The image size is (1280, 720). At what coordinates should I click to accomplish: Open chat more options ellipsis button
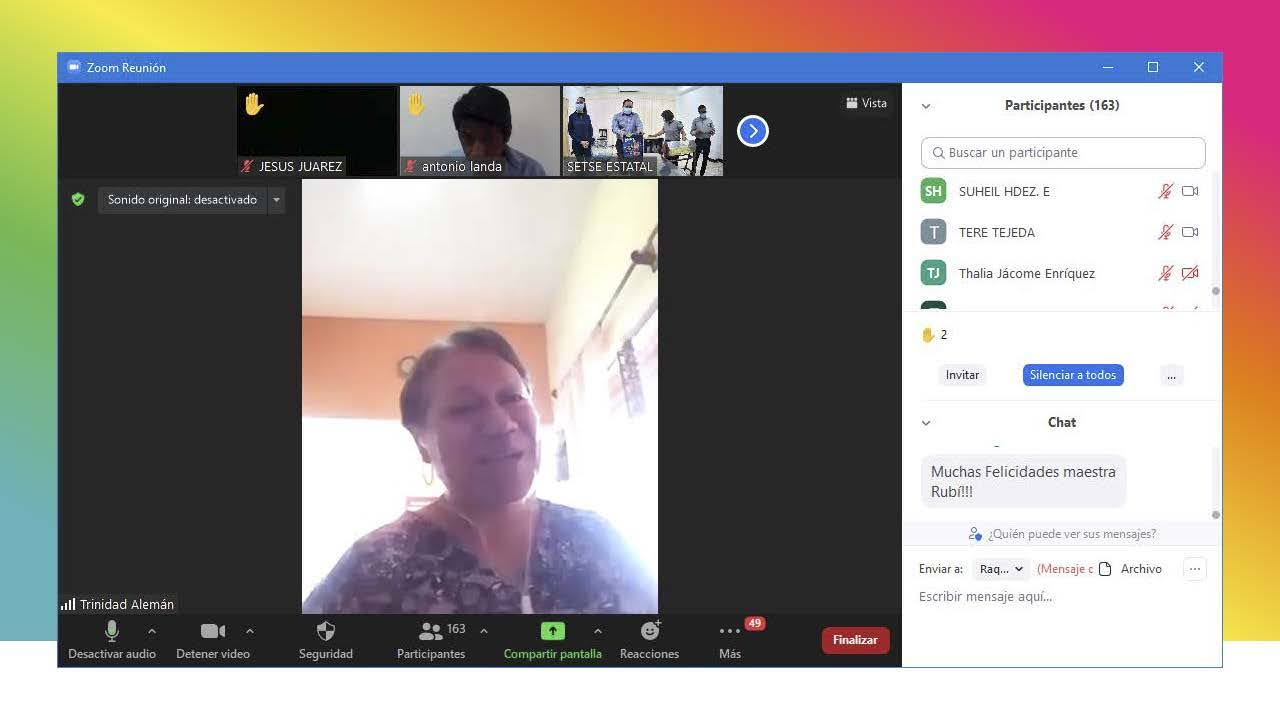pyautogui.click(x=1194, y=569)
